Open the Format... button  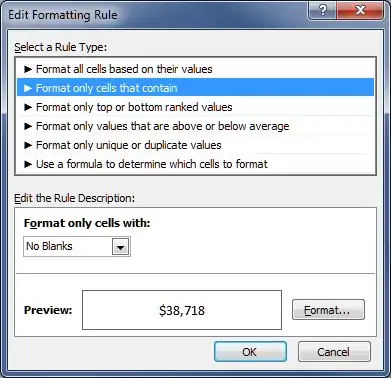click(328, 310)
